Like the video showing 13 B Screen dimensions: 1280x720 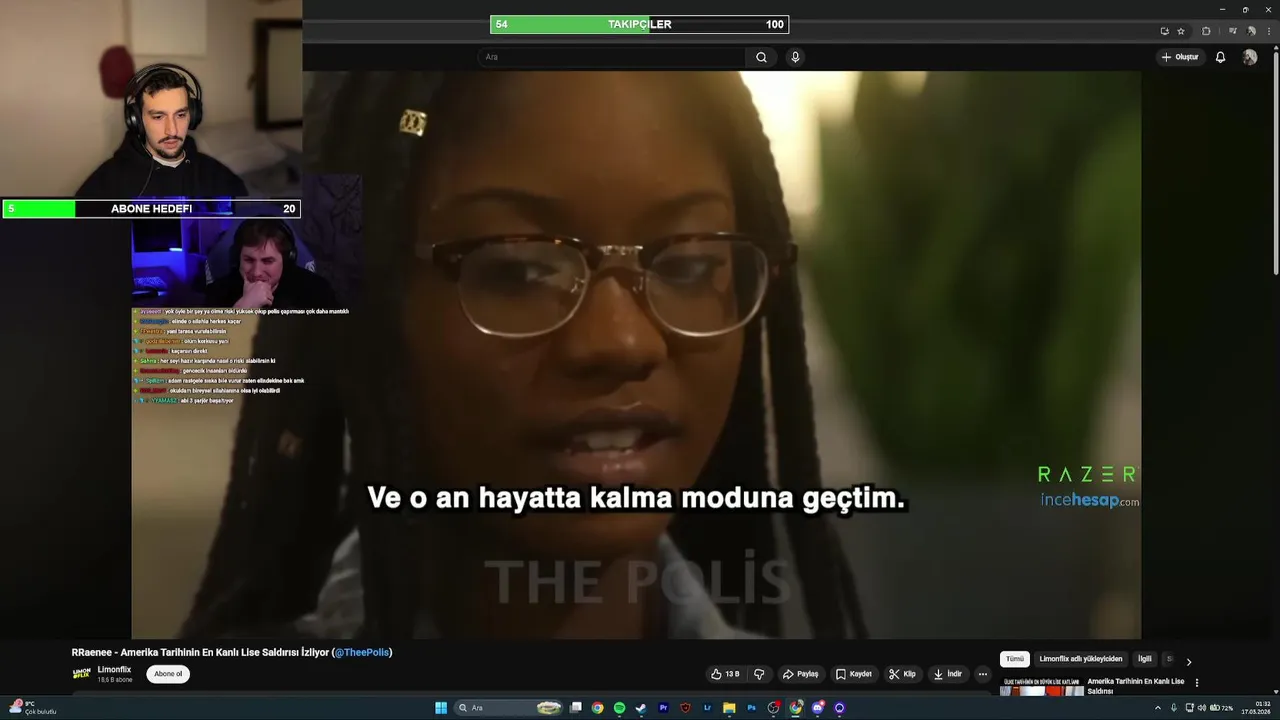pos(725,674)
